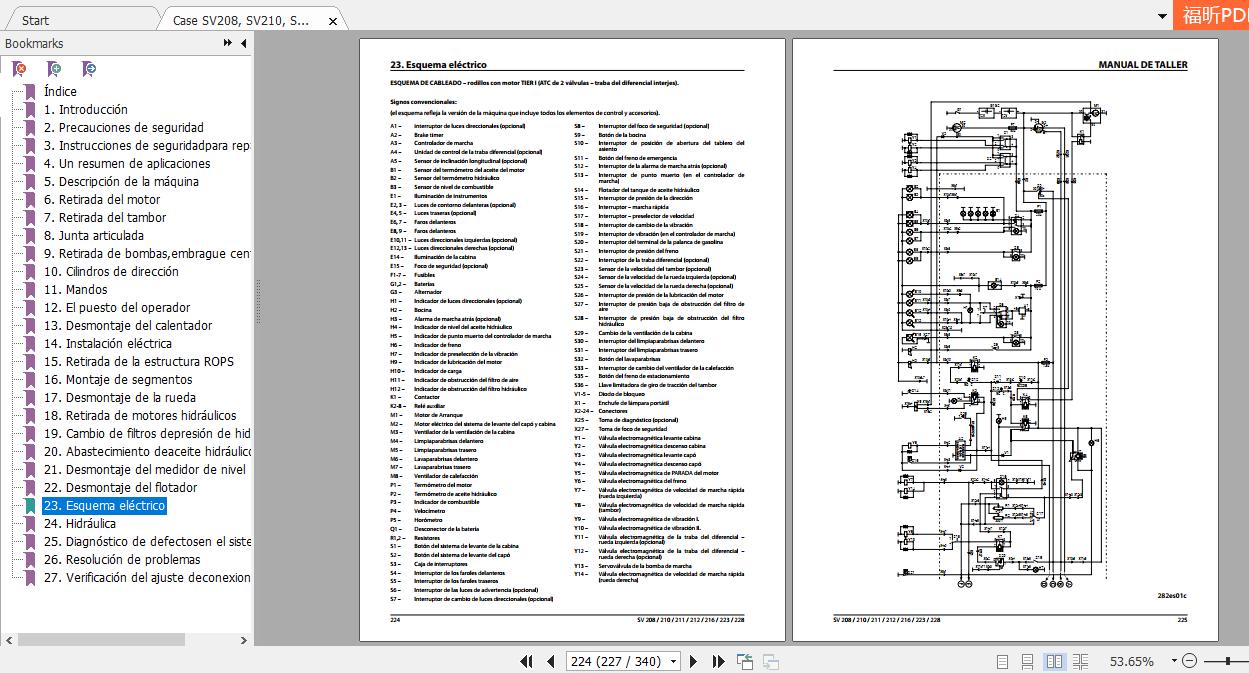Jump to the last page
This screenshot has height=673, width=1249.
coord(718,661)
